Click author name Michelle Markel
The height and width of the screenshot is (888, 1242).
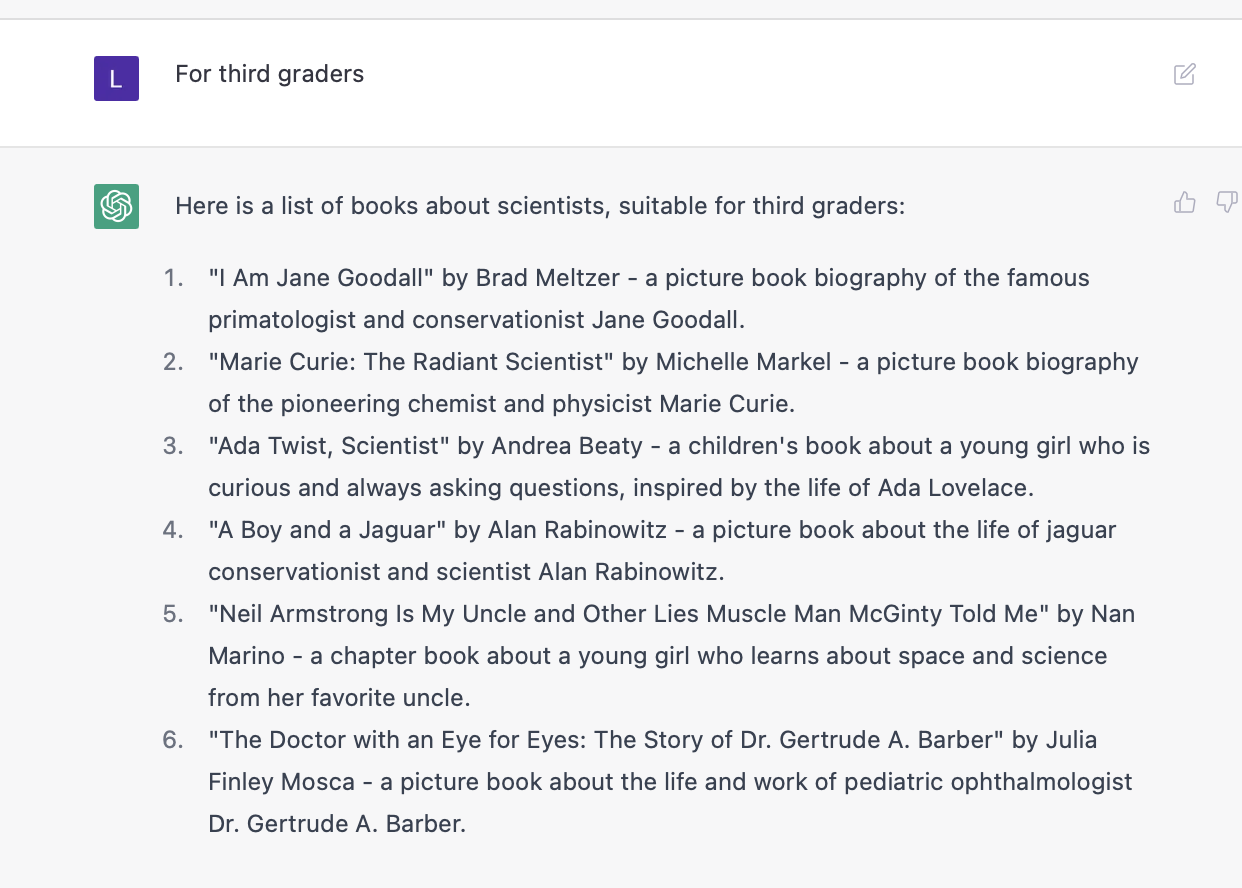click(x=743, y=362)
